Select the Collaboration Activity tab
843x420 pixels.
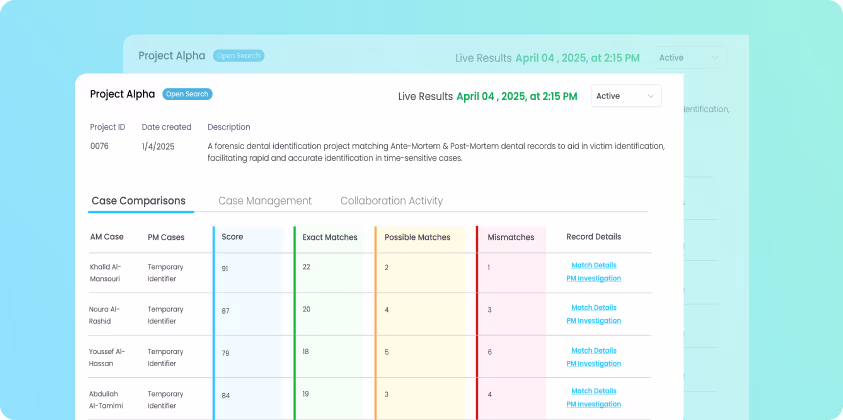click(x=391, y=201)
